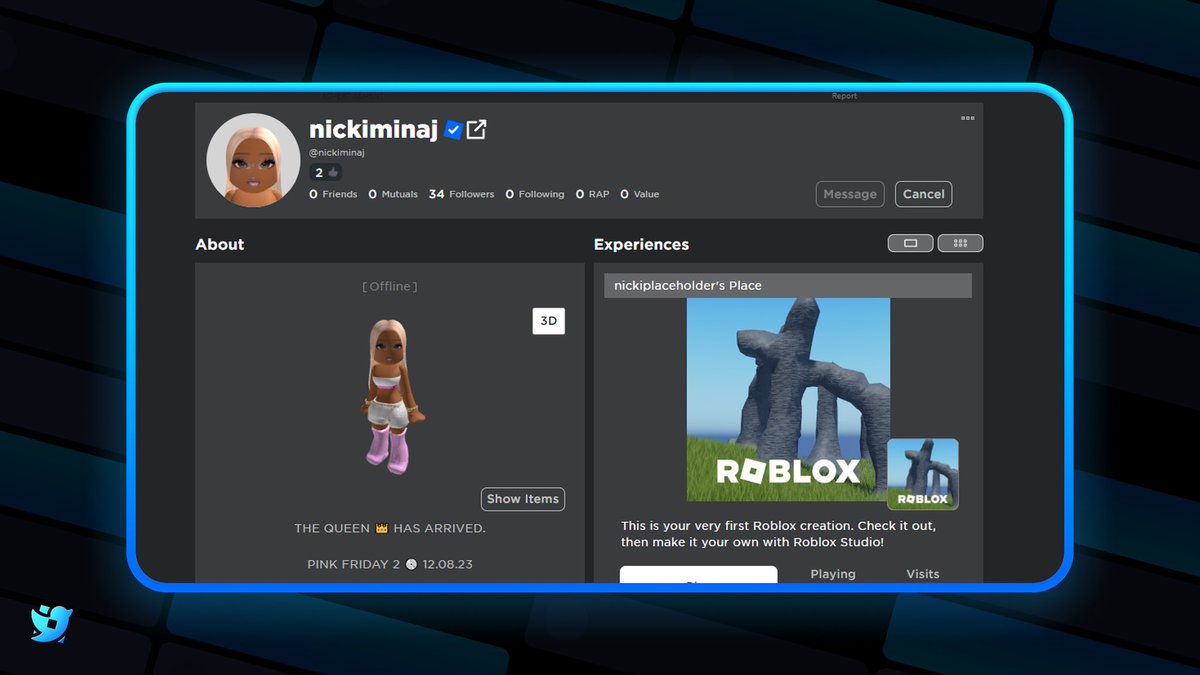Switch experiences to single slideshow view
This screenshot has height=675, width=1200.
tap(910, 243)
